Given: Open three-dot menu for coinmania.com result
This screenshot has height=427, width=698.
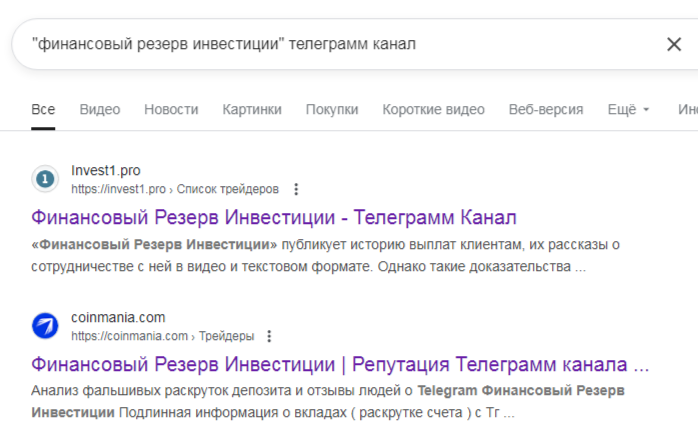Looking at the screenshot, I should [269, 336].
